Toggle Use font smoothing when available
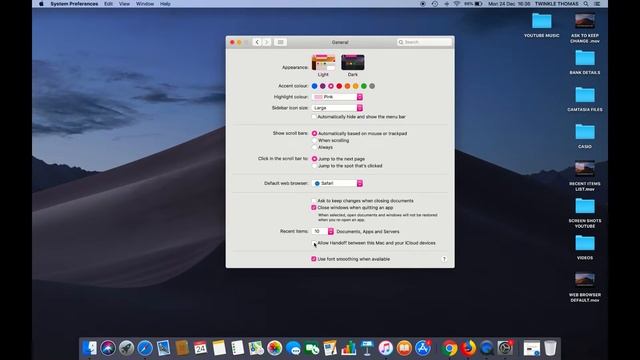 pyautogui.click(x=314, y=259)
